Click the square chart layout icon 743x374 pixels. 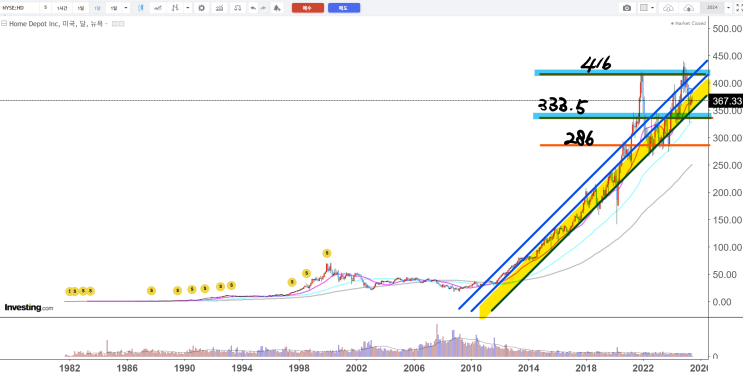pyautogui.click(x=643, y=8)
